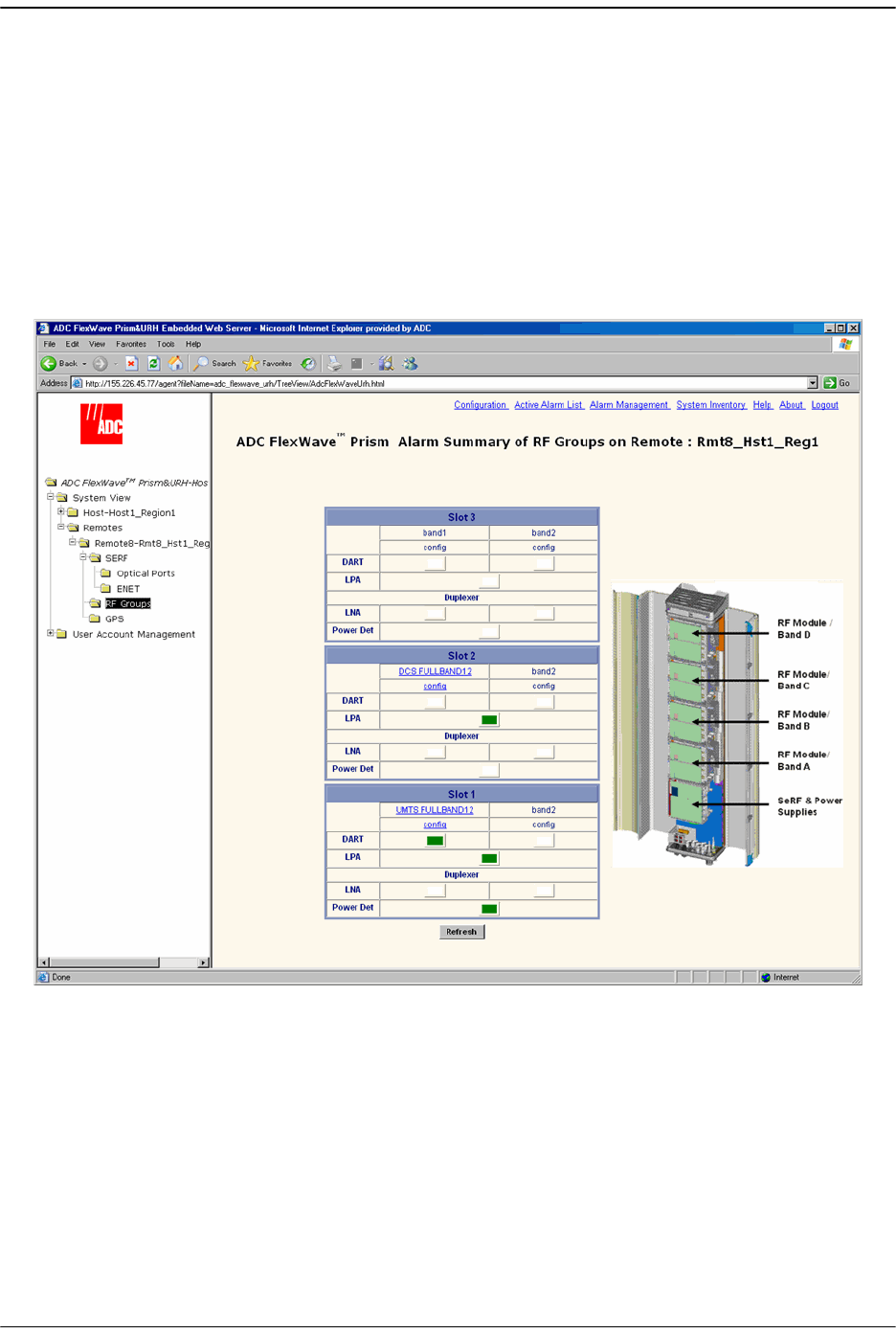896x1334 pixels.
Task: Click the About link in top navigation
Action: pos(792,405)
